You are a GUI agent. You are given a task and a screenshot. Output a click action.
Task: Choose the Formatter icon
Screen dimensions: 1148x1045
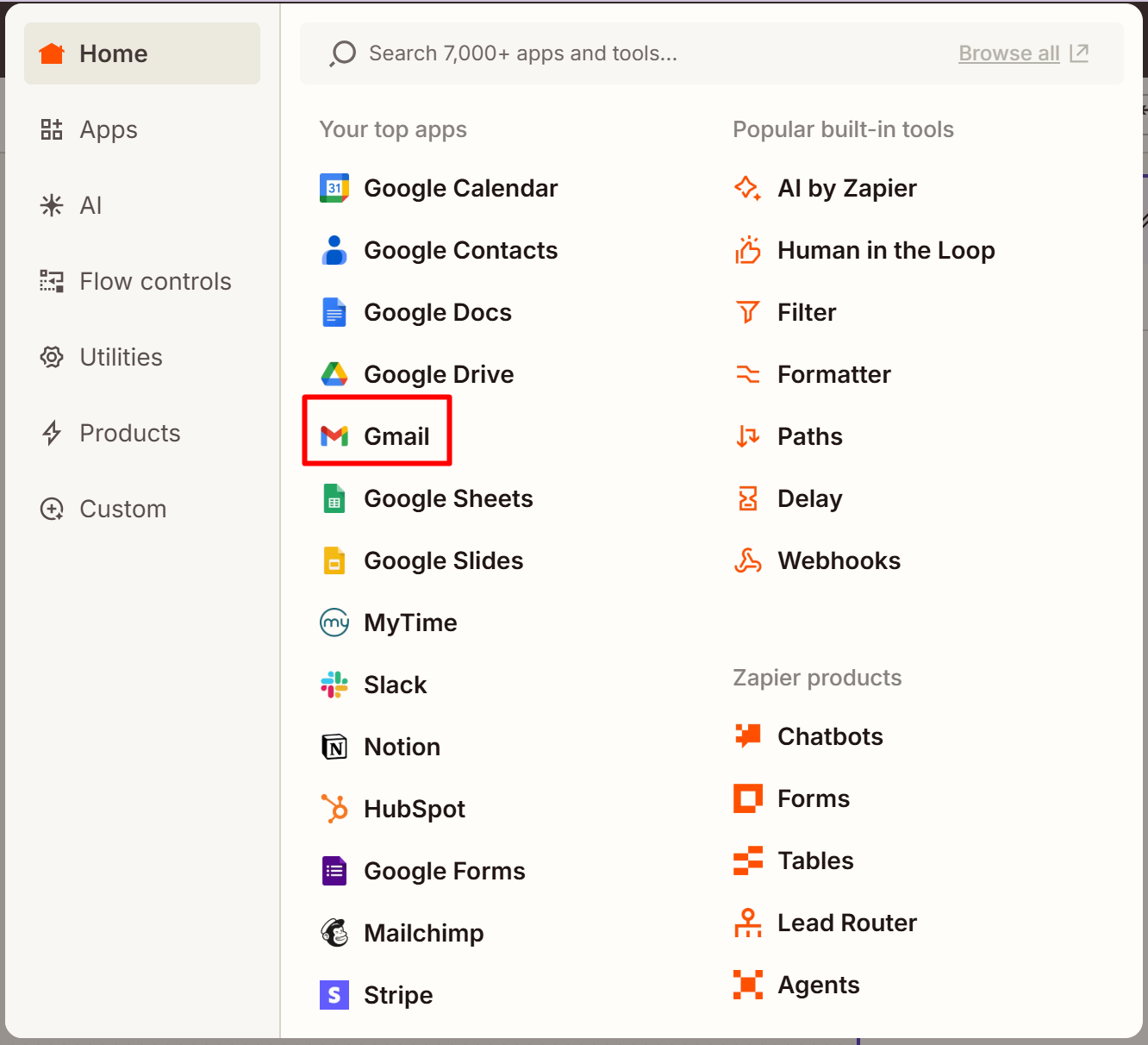[x=748, y=374]
